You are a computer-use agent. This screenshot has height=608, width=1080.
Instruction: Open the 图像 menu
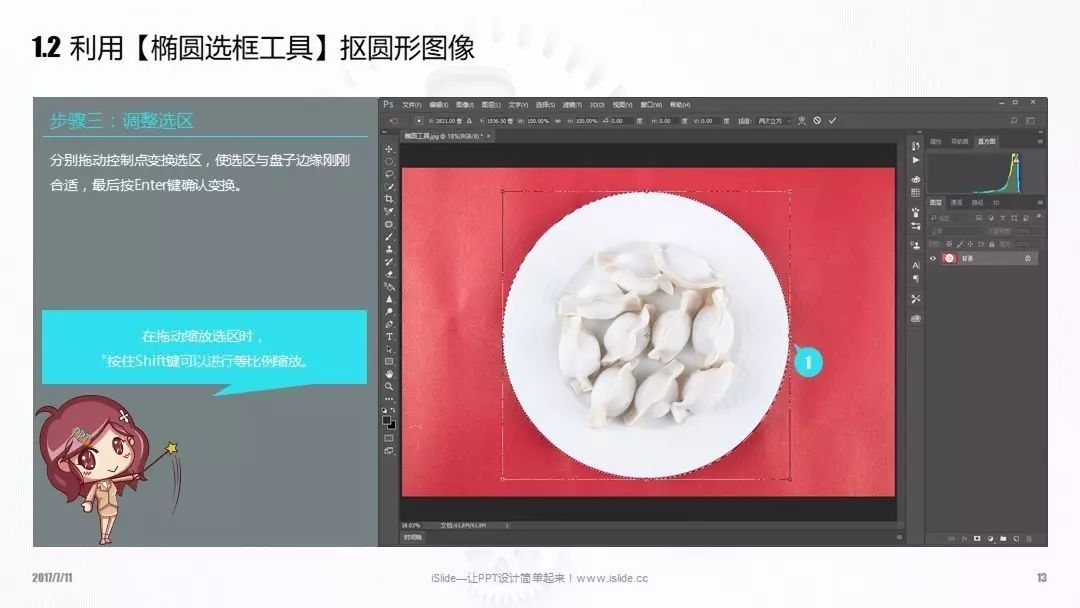point(465,105)
